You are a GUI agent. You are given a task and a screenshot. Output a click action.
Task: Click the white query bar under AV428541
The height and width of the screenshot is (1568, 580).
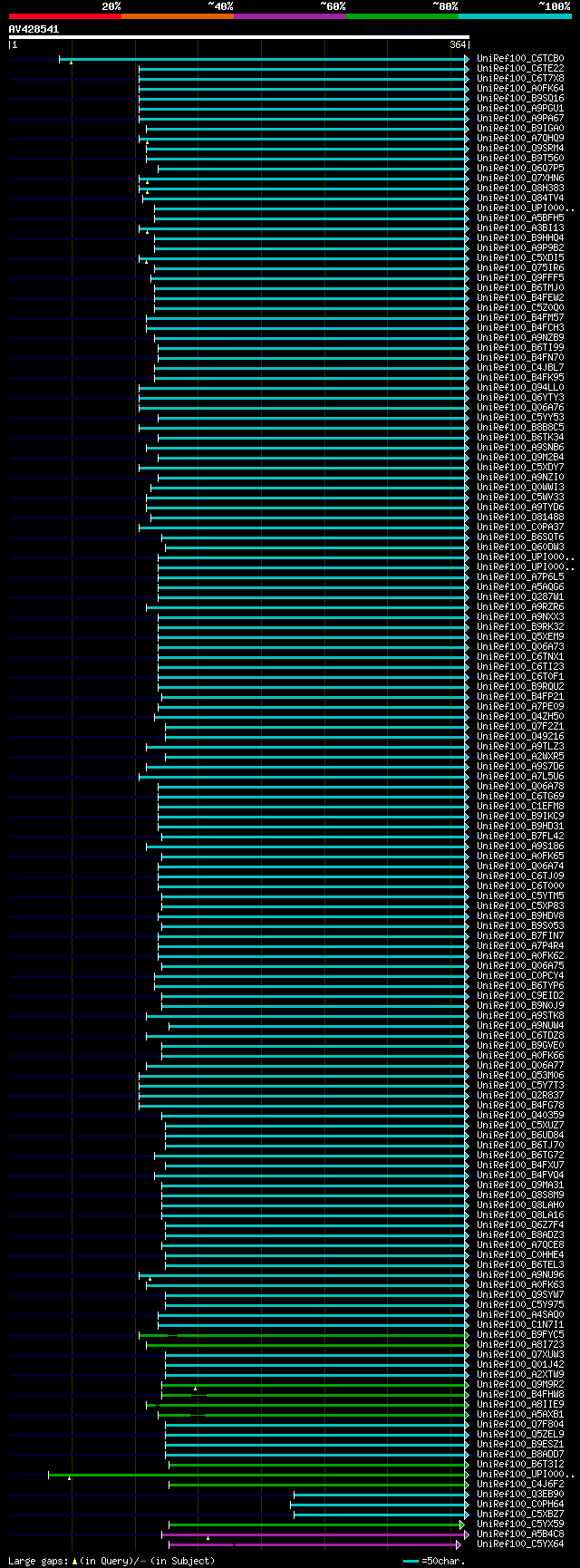tap(239, 37)
